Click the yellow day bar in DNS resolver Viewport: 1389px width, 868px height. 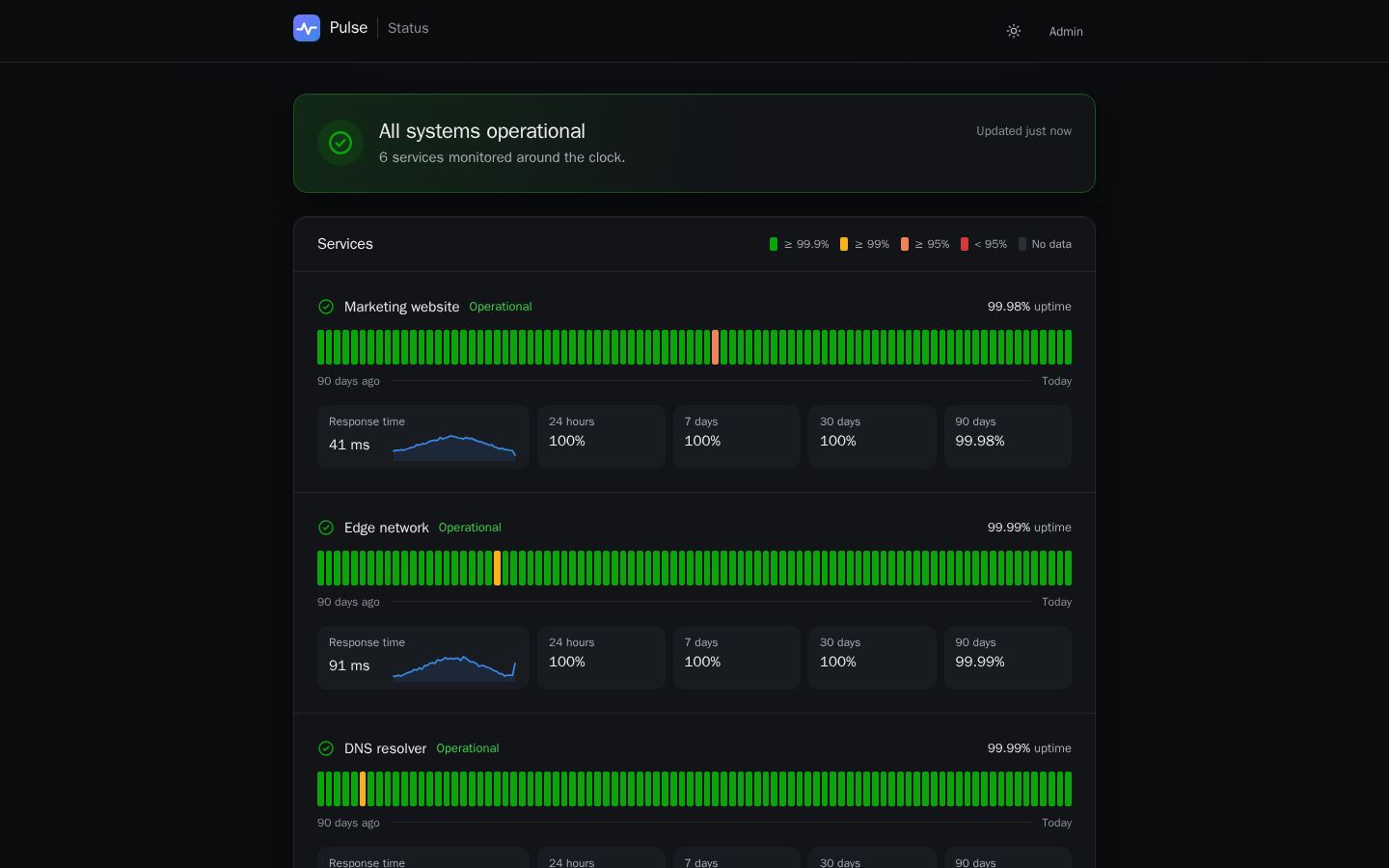(x=363, y=789)
